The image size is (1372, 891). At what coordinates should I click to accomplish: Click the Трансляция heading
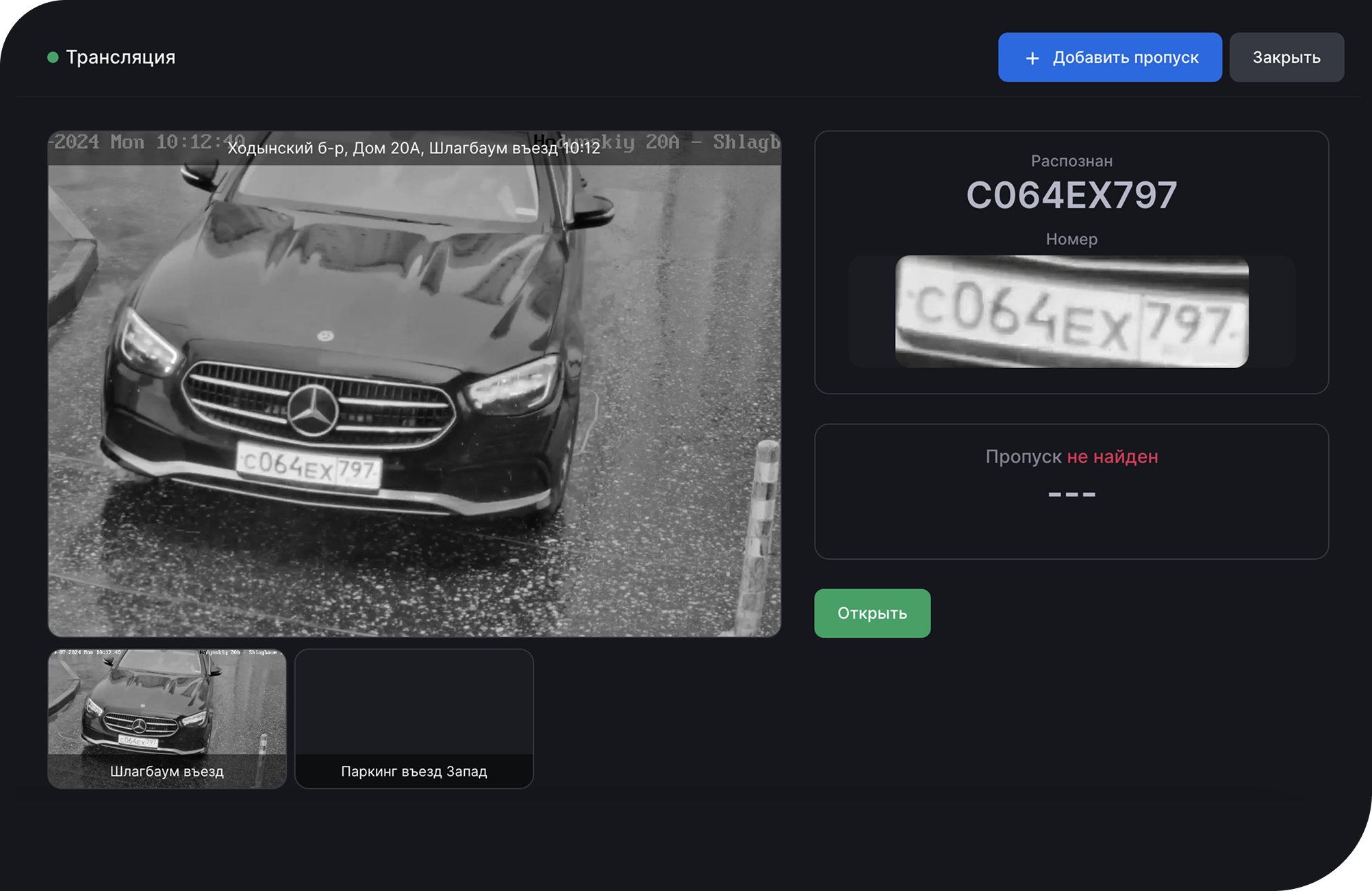(120, 57)
